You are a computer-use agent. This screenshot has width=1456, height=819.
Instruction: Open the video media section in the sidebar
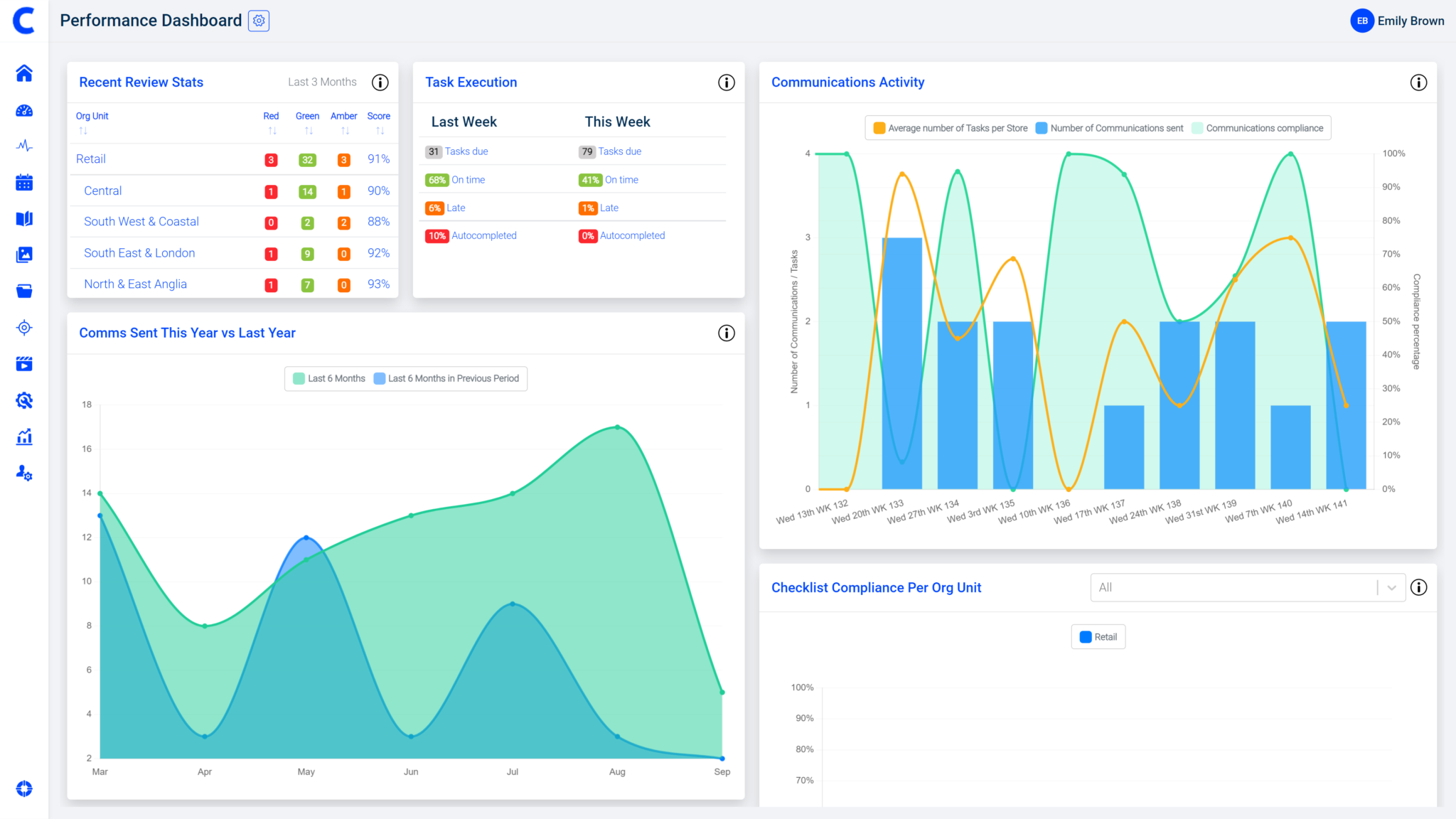click(x=24, y=363)
